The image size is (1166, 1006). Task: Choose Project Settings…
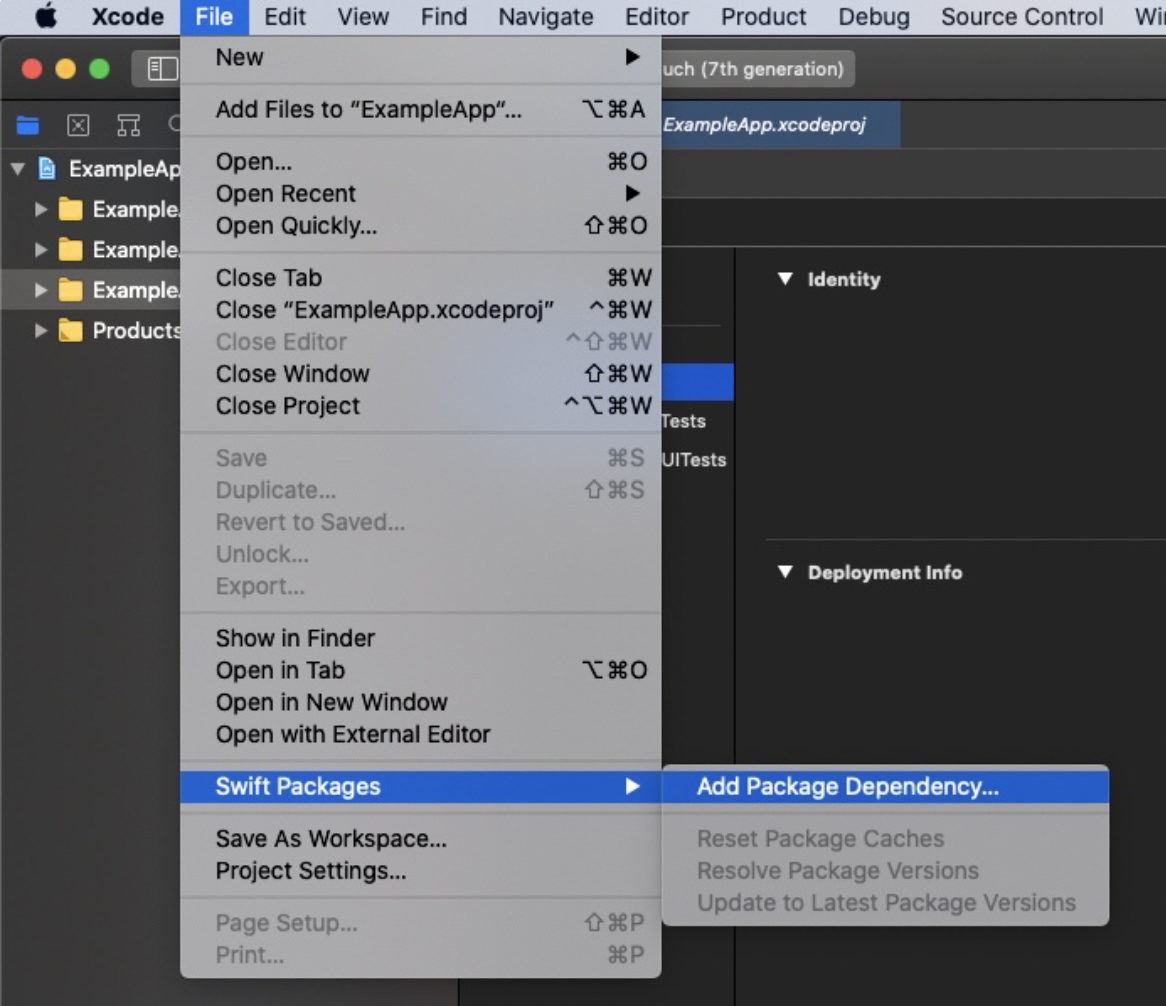point(420,870)
